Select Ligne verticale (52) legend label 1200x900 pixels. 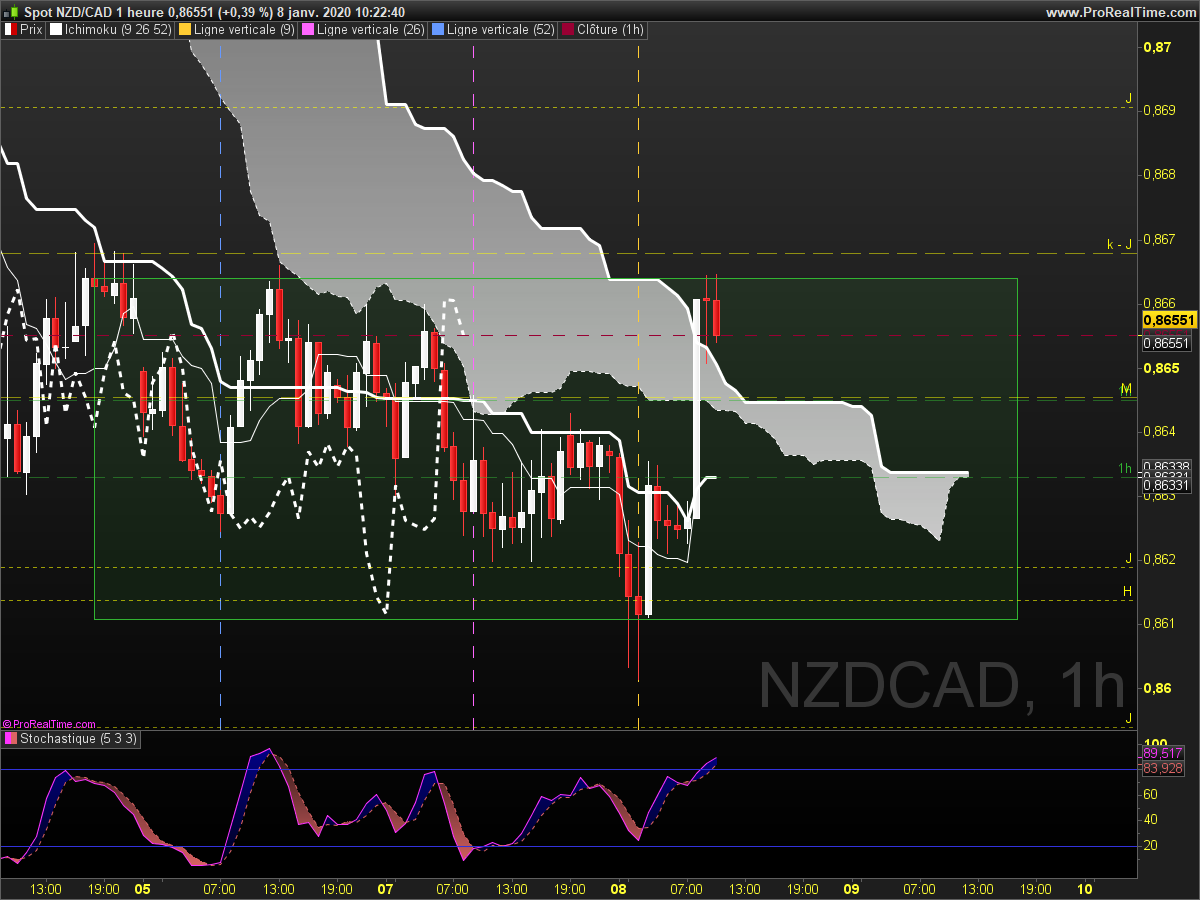[x=501, y=30]
